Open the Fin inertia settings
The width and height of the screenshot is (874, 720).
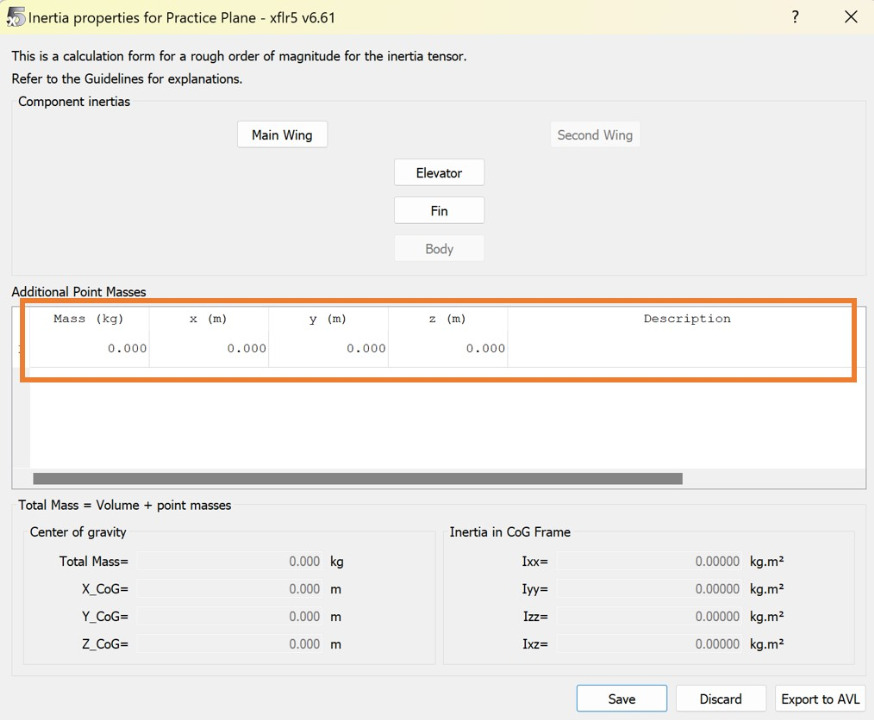pyautogui.click(x=439, y=211)
